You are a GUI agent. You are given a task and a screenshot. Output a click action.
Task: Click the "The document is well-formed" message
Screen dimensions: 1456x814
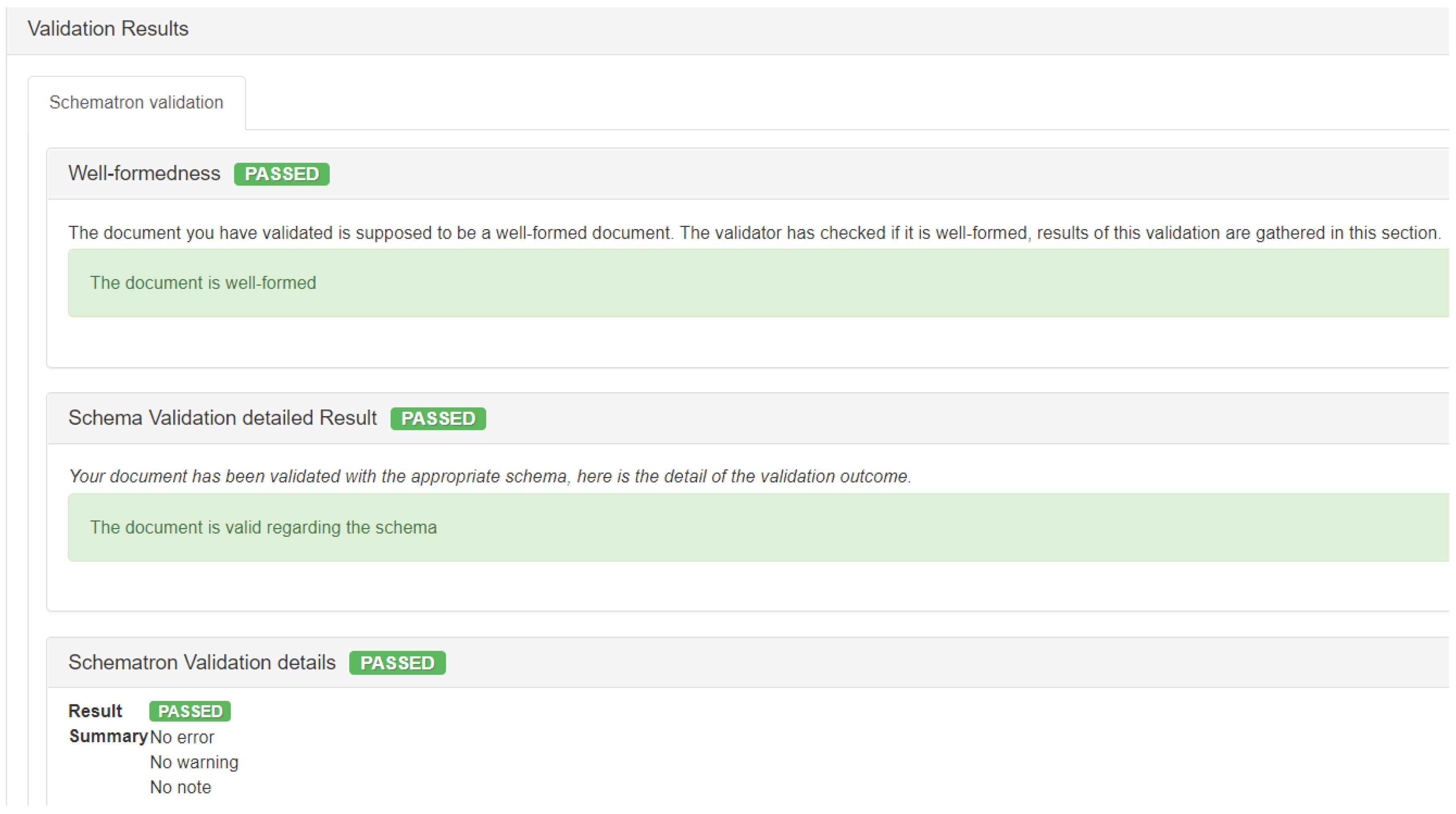(203, 283)
